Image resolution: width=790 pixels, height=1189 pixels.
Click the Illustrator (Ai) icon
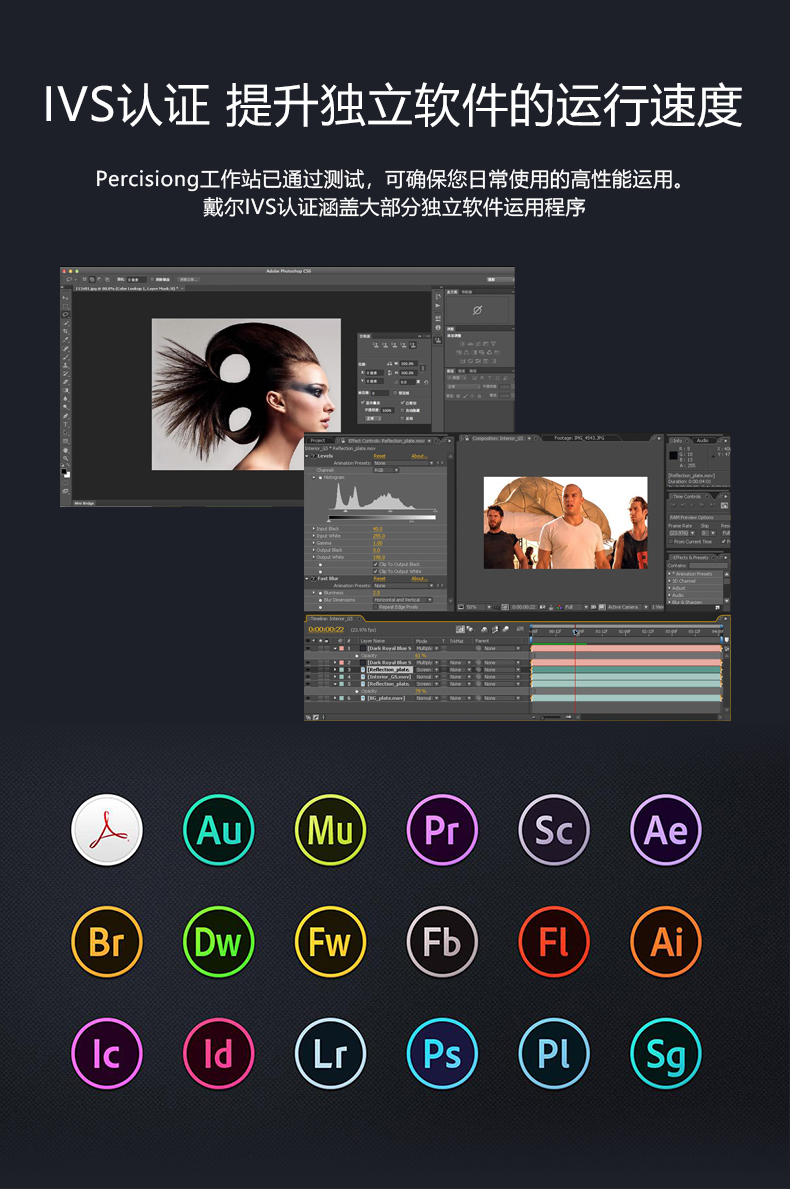click(666, 942)
